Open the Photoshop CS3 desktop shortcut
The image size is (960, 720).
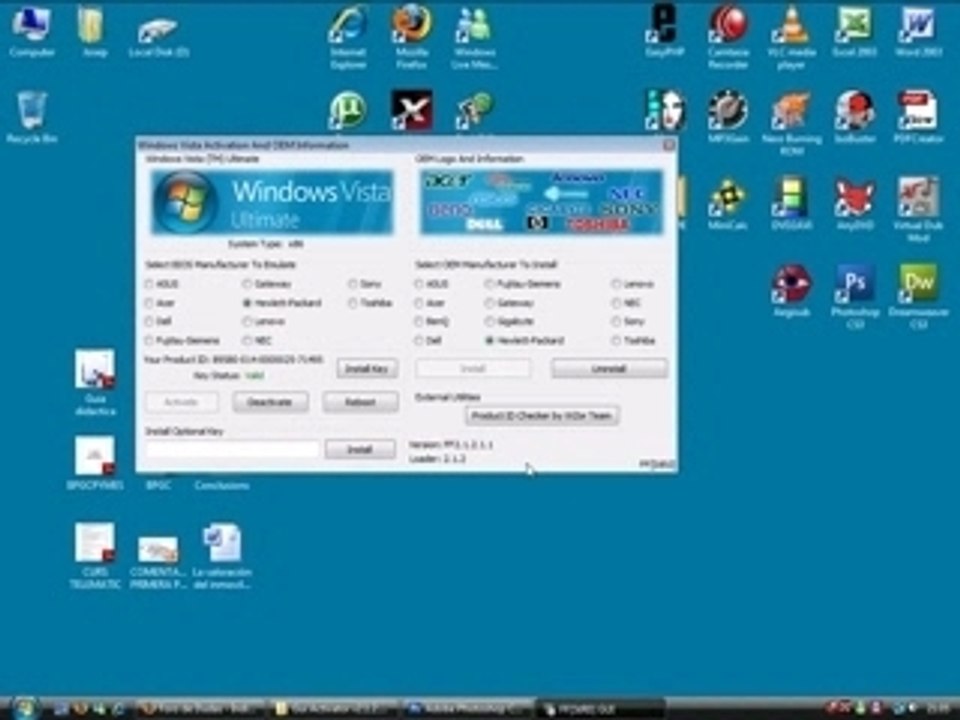(x=854, y=296)
